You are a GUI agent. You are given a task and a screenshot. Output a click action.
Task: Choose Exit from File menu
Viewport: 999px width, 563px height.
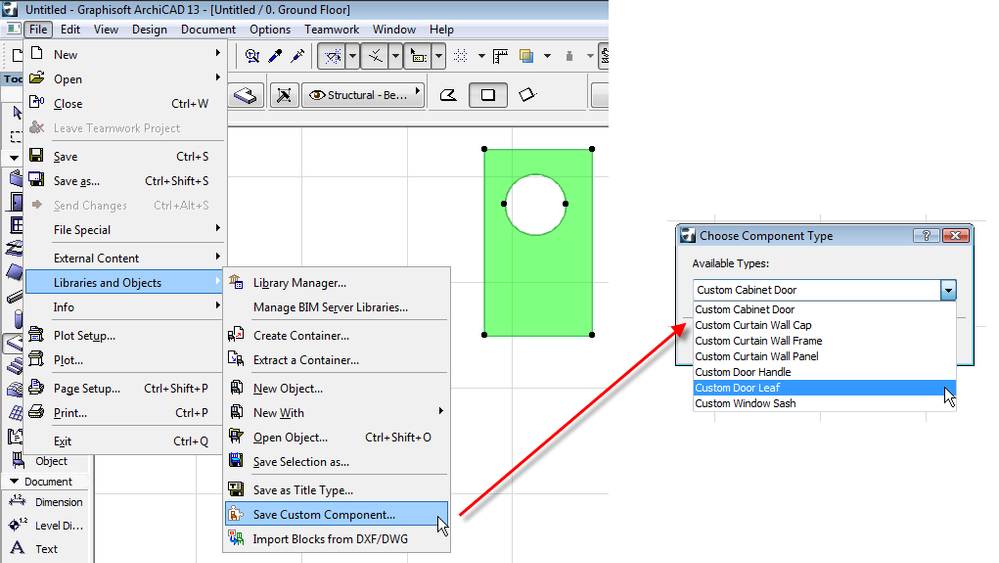pos(126,441)
